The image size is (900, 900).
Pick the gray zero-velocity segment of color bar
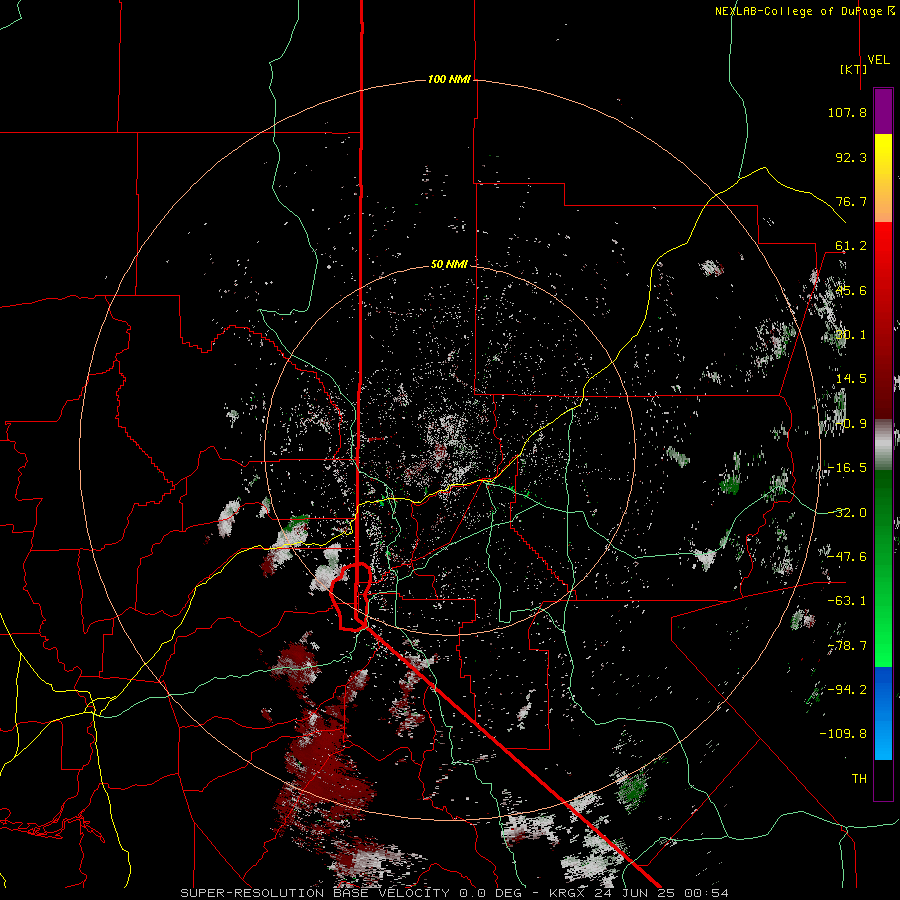[x=883, y=445]
